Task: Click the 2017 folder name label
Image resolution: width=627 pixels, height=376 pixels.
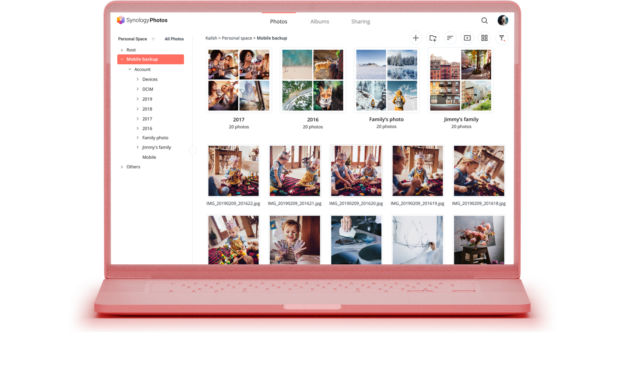Action: (239, 120)
